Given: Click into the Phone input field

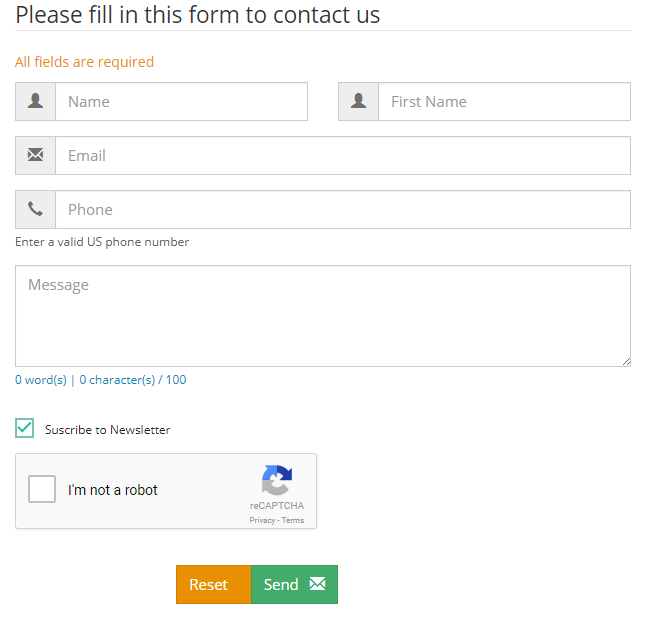Looking at the screenshot, I should [x=342, y=209].
